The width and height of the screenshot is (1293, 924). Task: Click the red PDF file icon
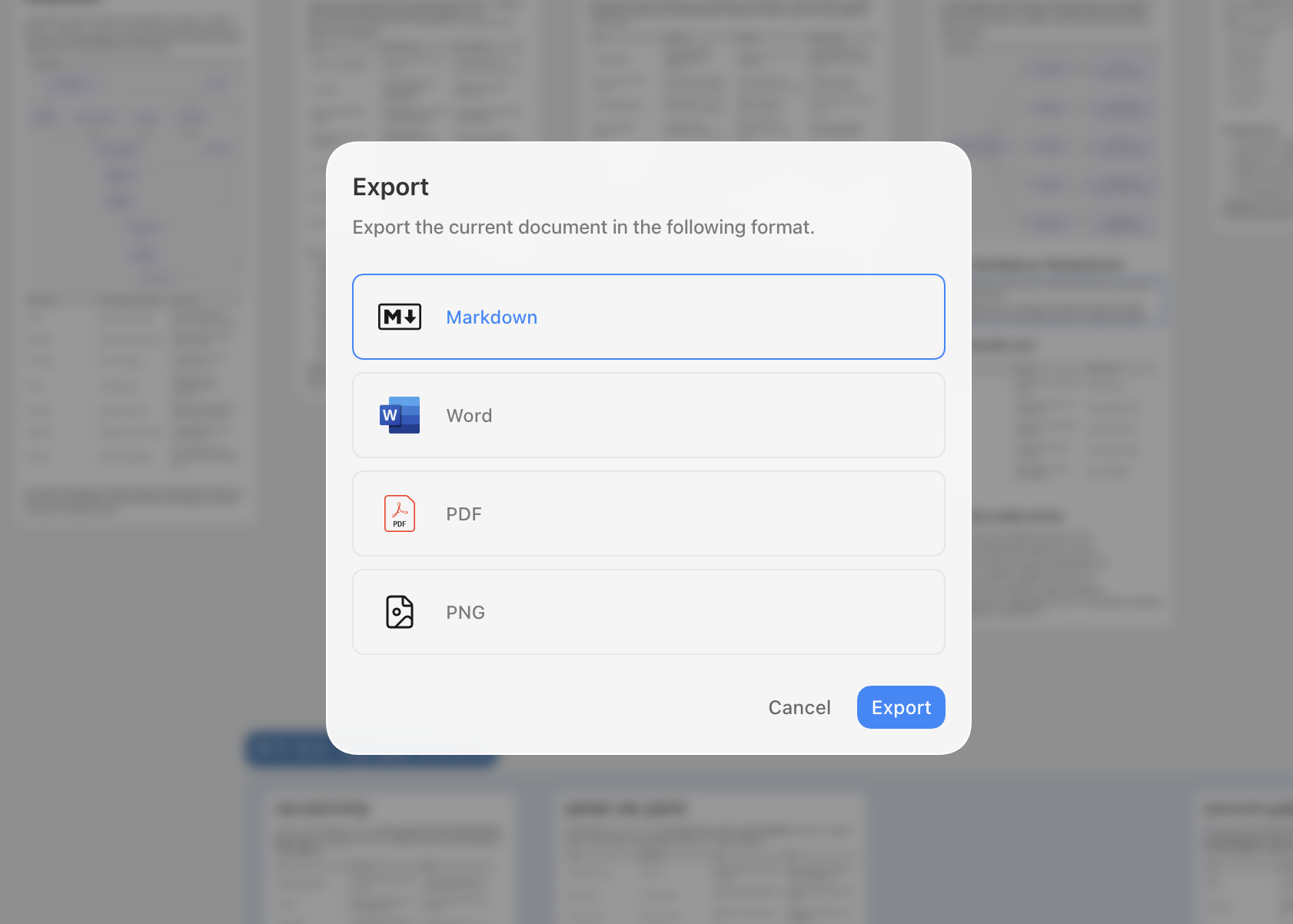pos(400,514)
